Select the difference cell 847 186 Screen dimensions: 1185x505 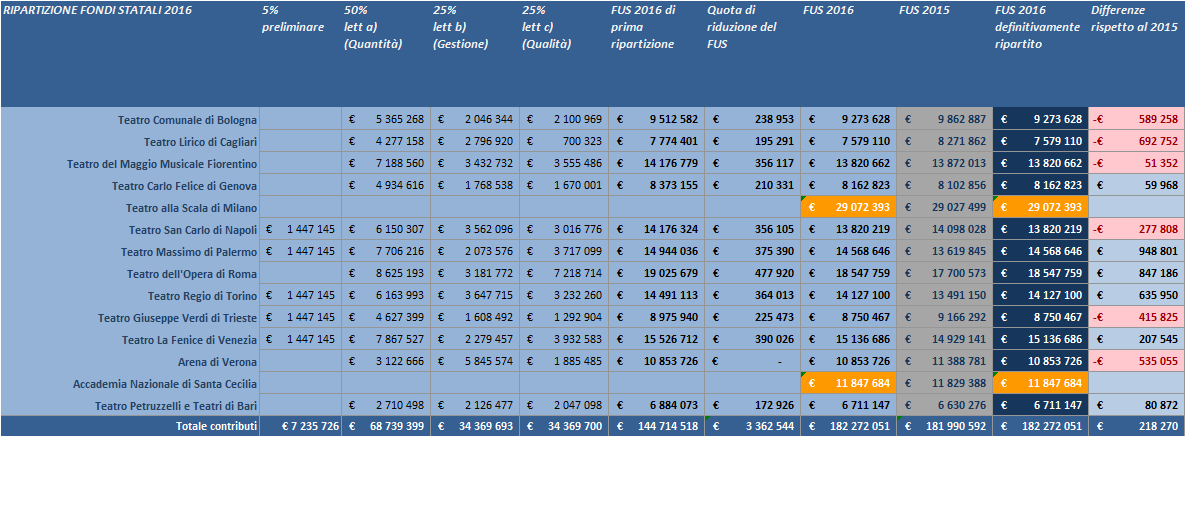pyautogui.click(x=1136, y=273)
